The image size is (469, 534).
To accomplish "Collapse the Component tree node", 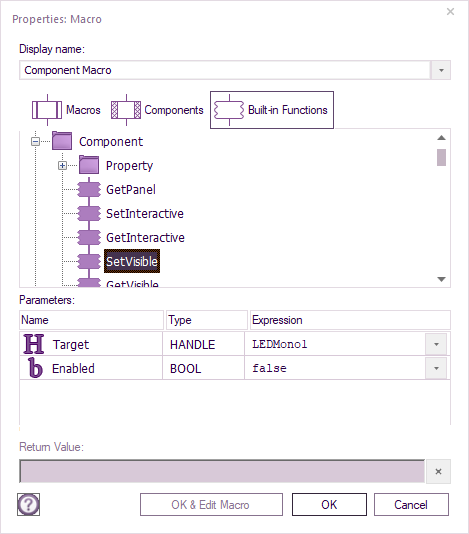I will tap(35, 141).
